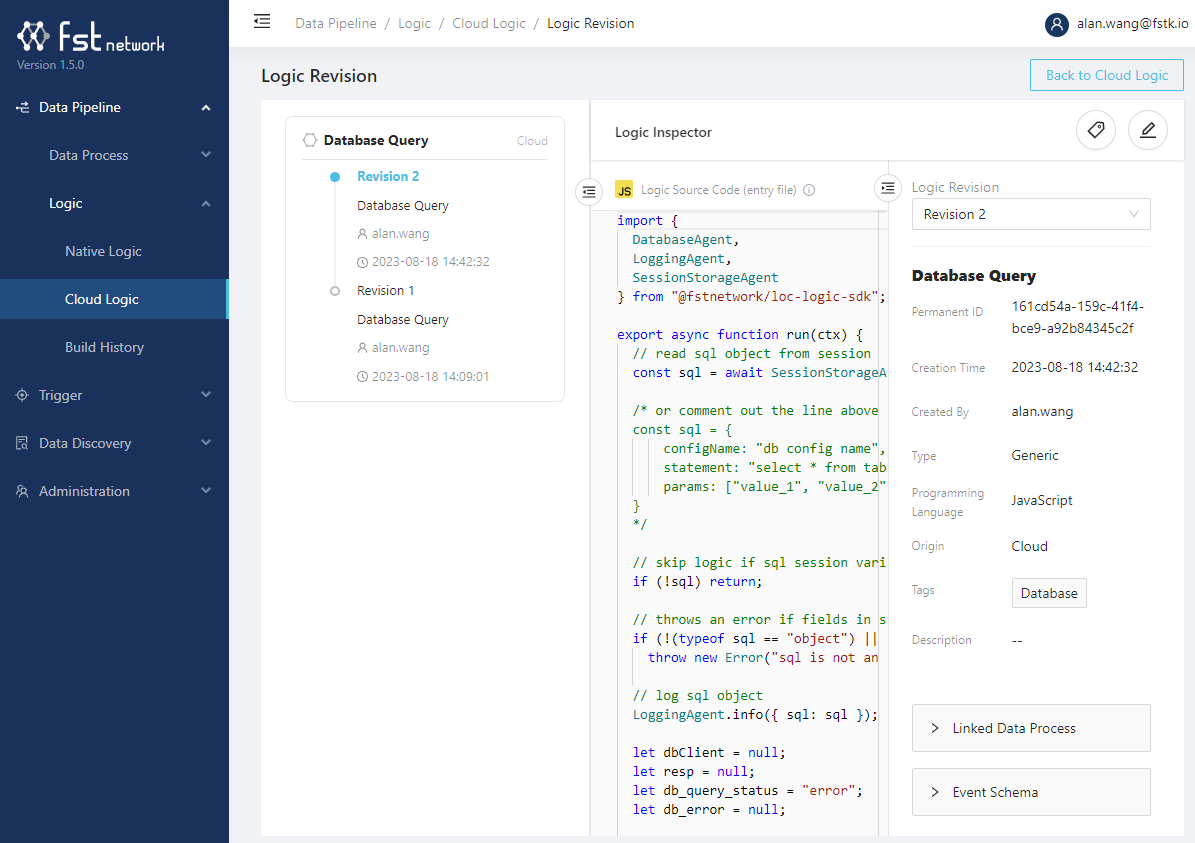Toggle the source code panel collapse icon
The height and width of the screenshot is (843, 1195).
tap(589, 191)
